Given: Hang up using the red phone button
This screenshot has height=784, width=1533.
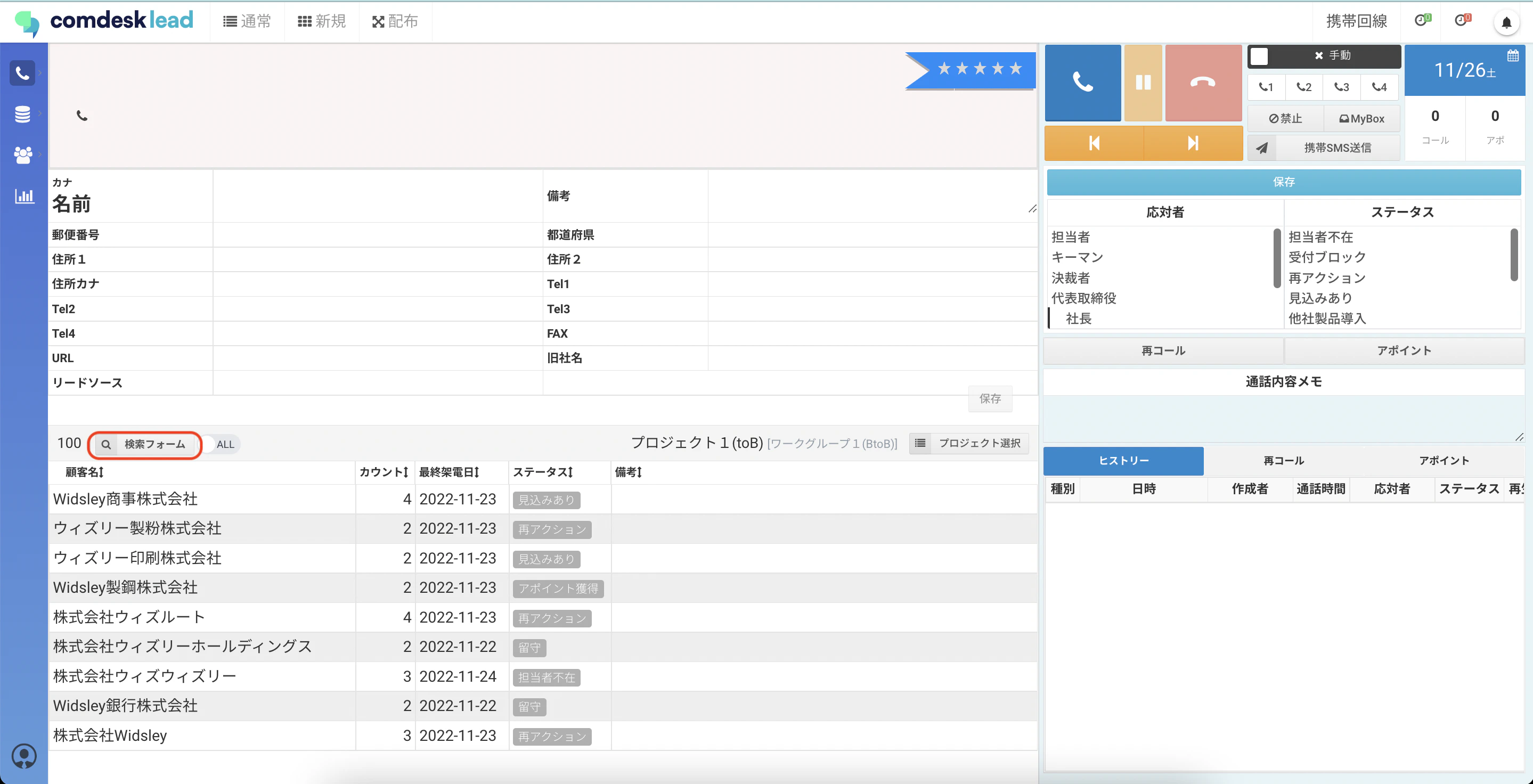Looking at the screenshot, I should coord(1203,82).
